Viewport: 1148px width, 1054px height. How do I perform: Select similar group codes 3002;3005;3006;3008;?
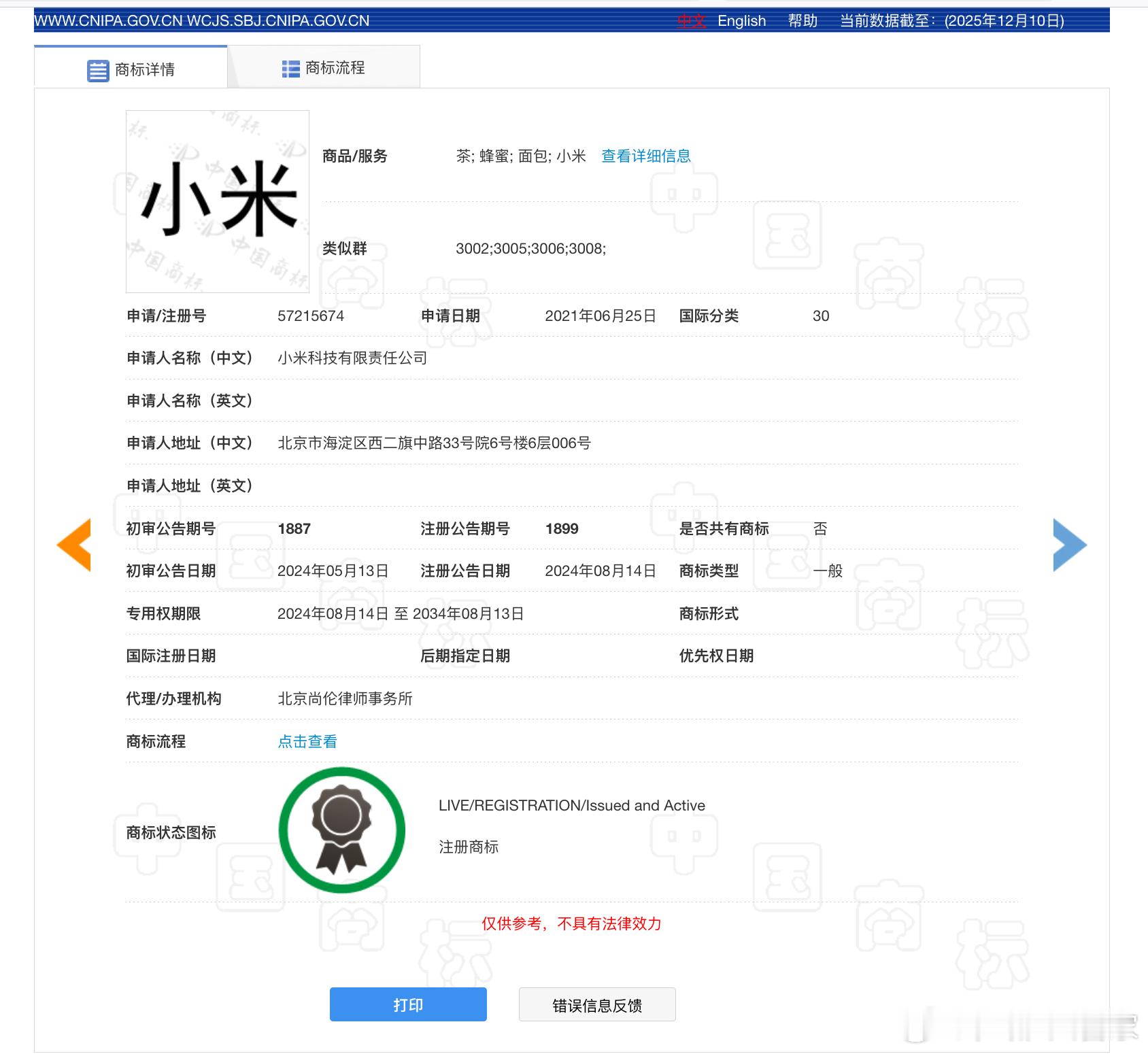pyautogui.click(x=530, y=249)
